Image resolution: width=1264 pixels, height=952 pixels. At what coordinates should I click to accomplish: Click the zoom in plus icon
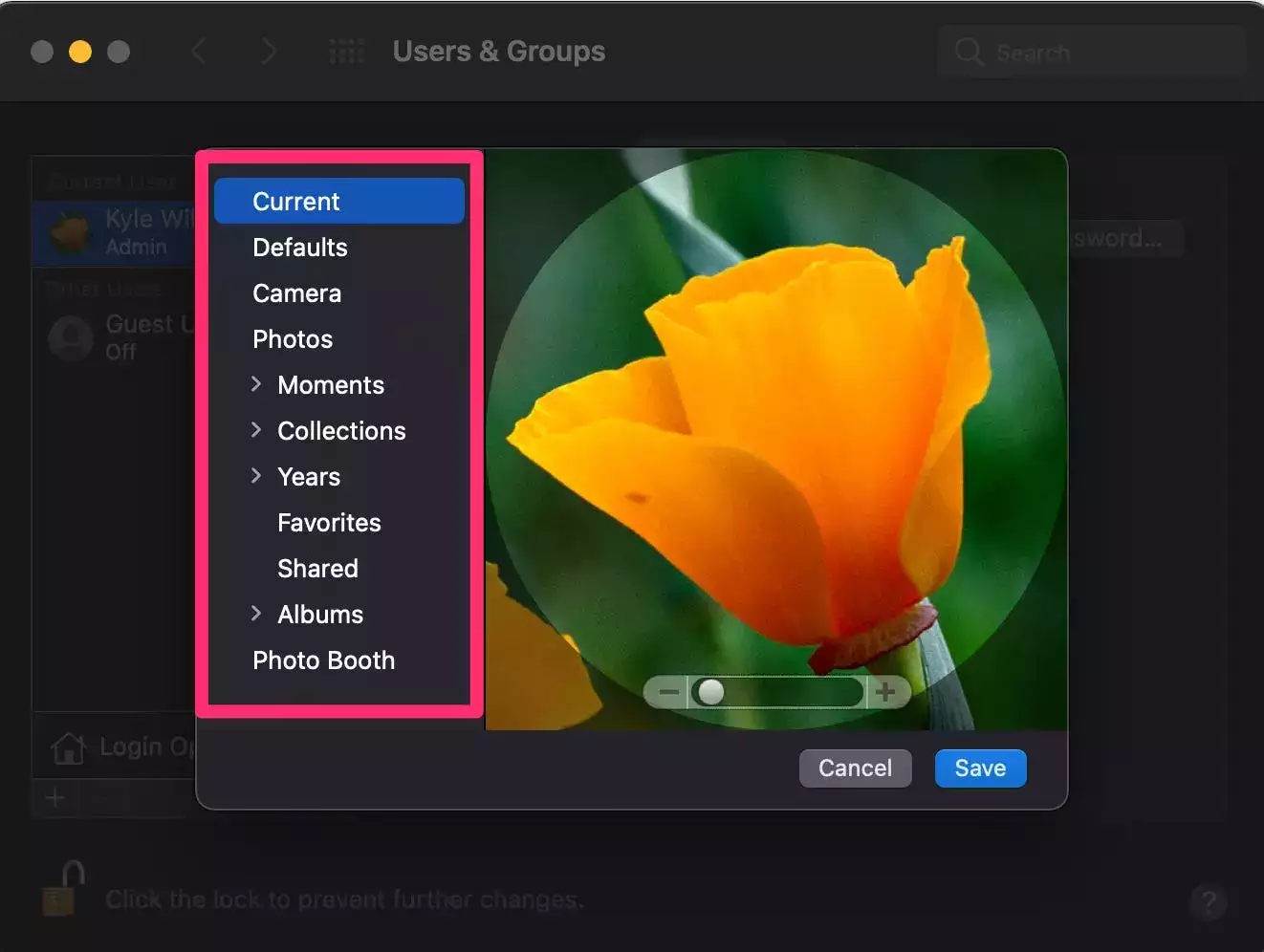coord(885,691)
